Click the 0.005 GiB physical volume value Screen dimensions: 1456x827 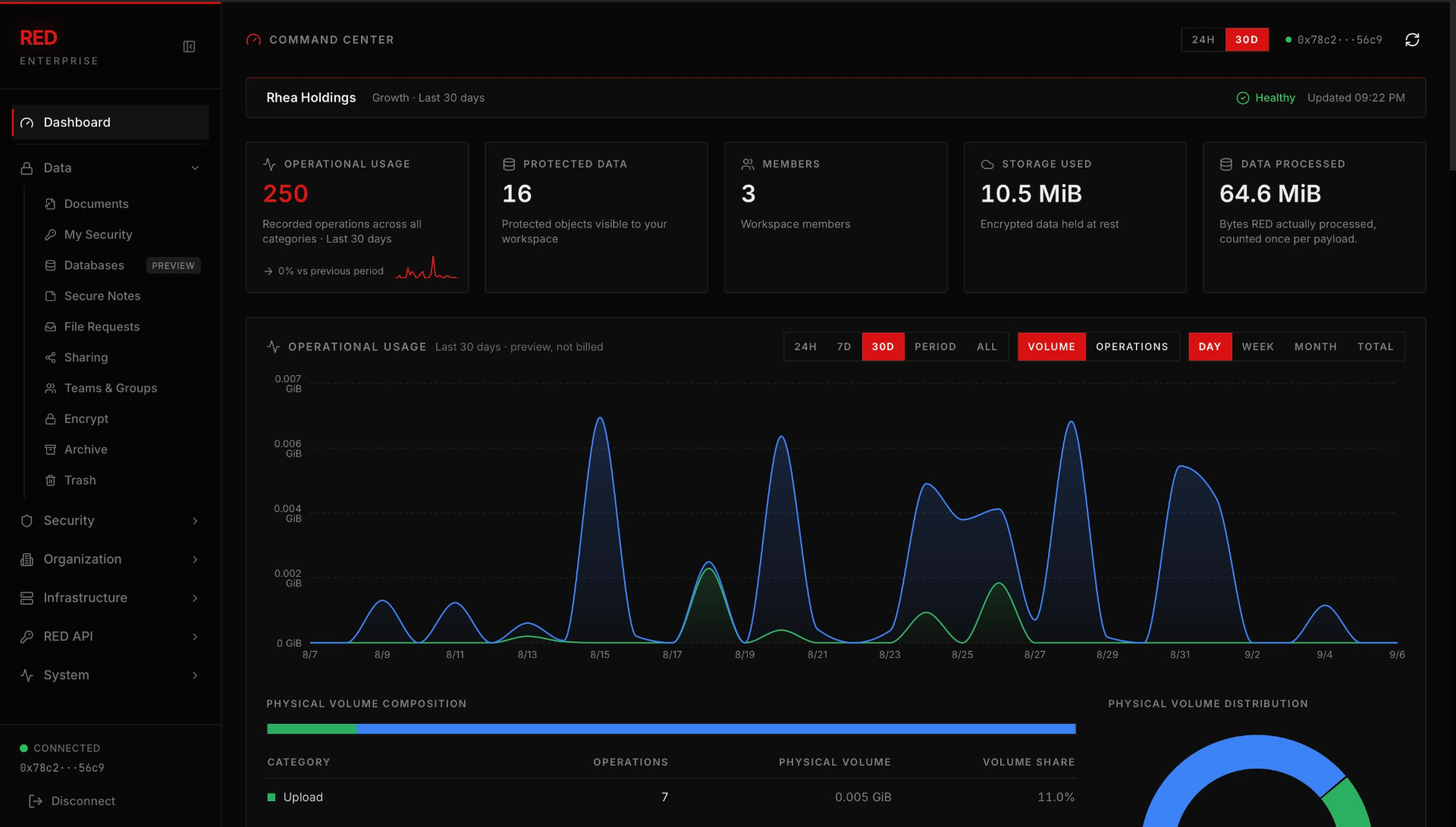(863, 797)
